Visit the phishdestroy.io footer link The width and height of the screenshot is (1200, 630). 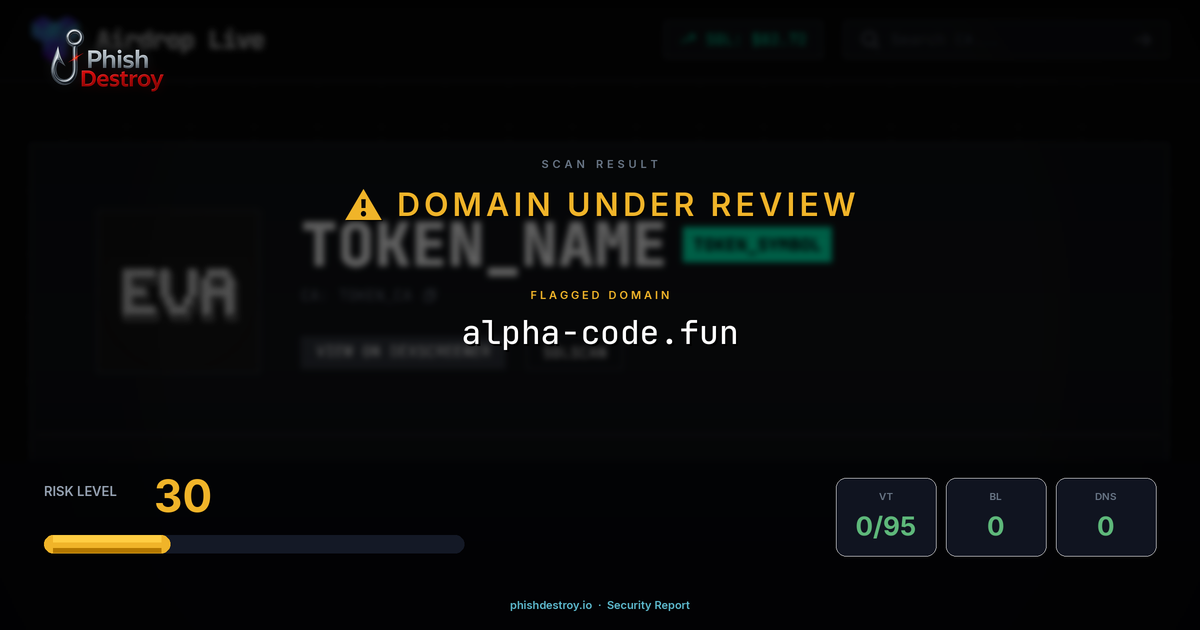(x=550, y=605)
